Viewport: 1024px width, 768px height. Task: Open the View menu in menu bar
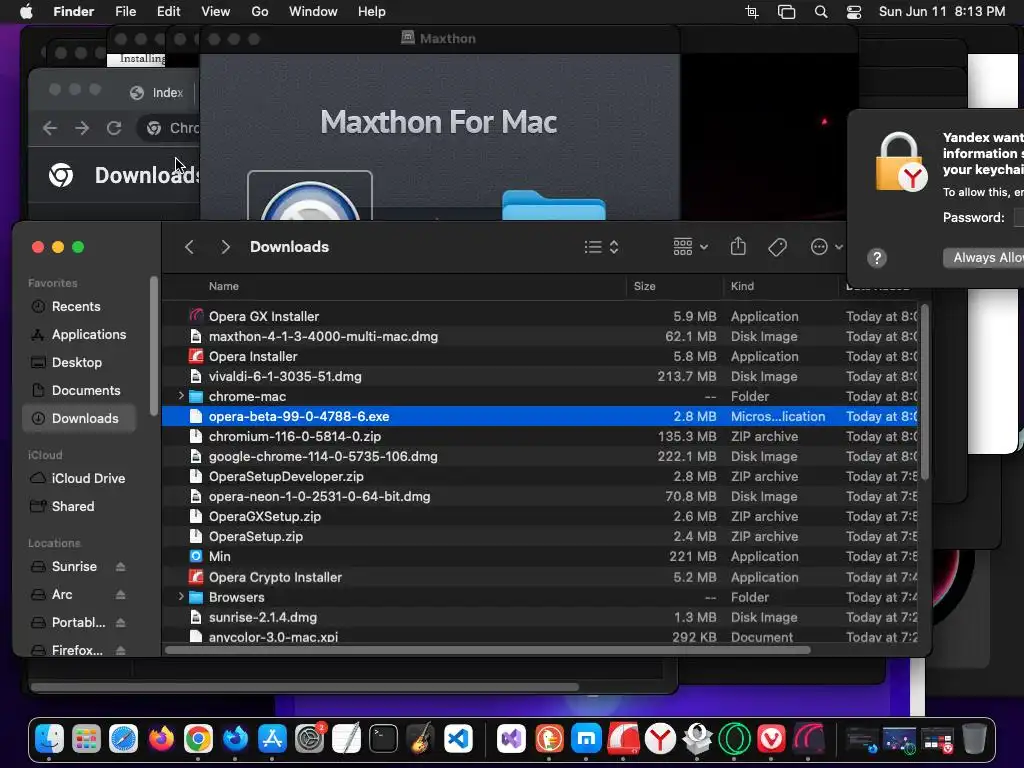[216, 12]
